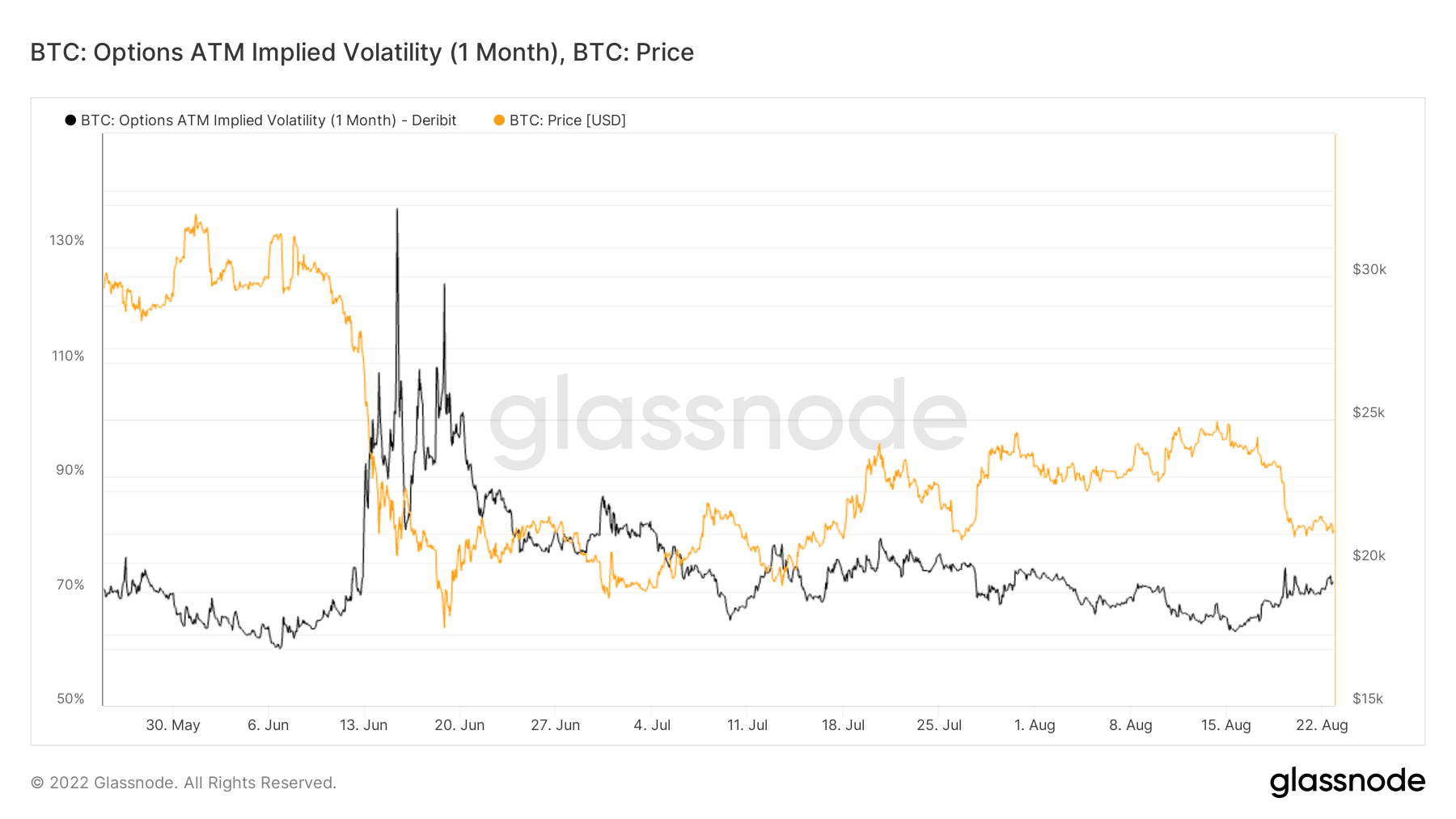The width and height of the screenshot is (1456, 819).
Task: Select the 1. Aug date label
Action: click(x=1035, y=725)
